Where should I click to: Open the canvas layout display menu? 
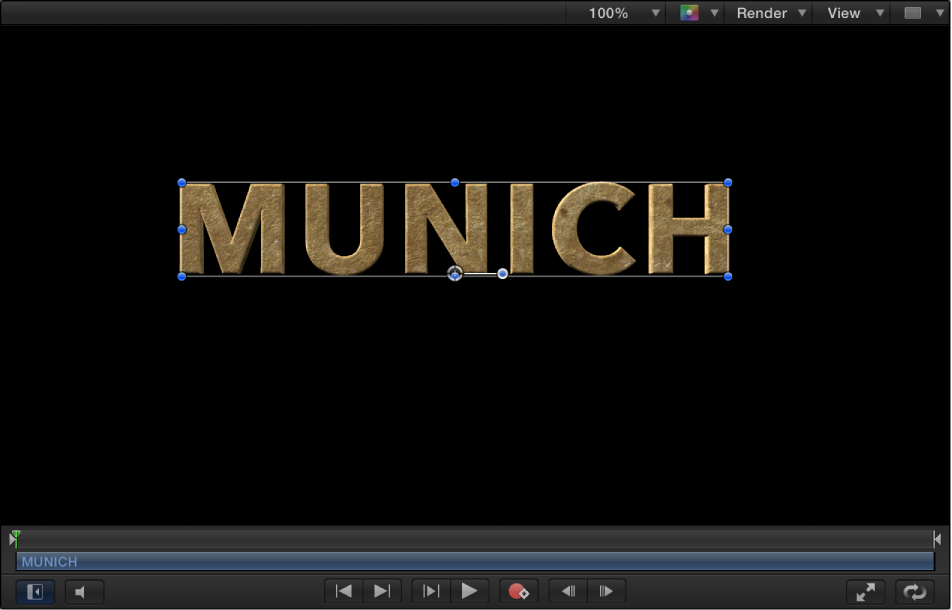pos(920,13)
